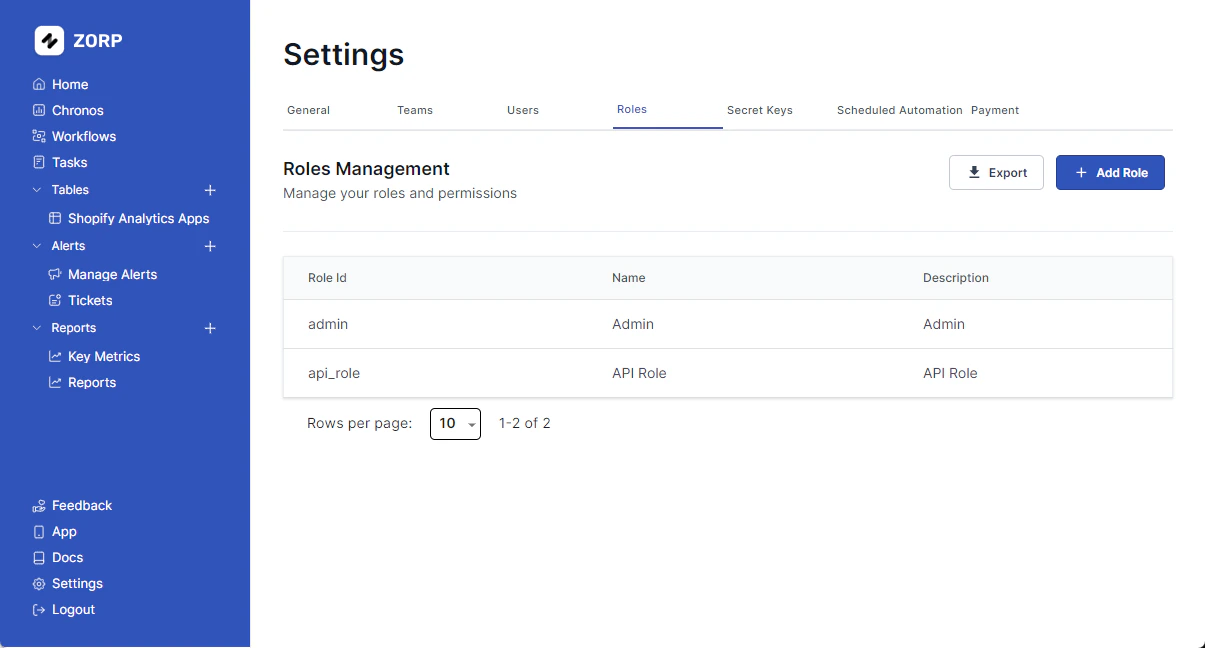Open the Rows per page dropdown
This screenshot has width=1205, height=648.
tap(455, 423)
